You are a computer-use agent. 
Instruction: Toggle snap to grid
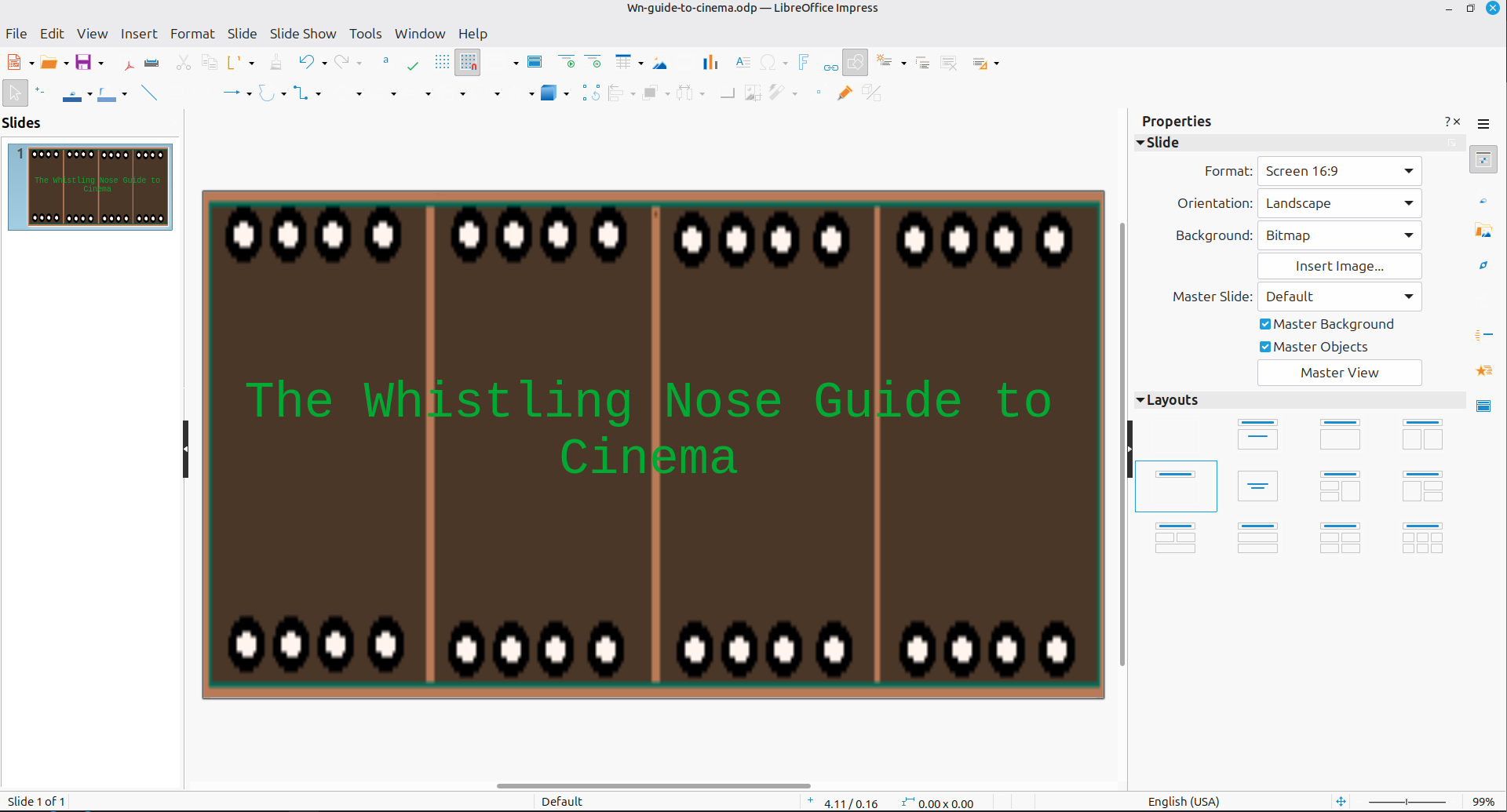click(468, 63)
